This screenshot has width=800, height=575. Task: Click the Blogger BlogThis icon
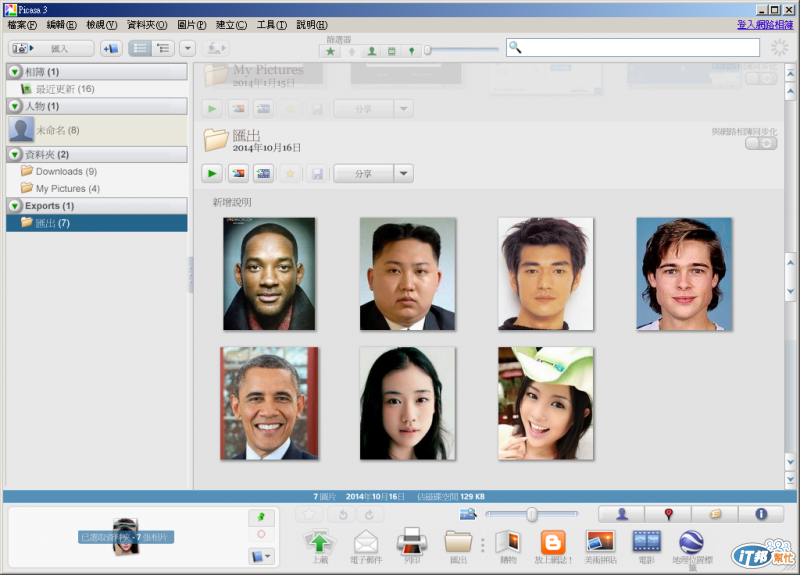click(x=553, y=546)
